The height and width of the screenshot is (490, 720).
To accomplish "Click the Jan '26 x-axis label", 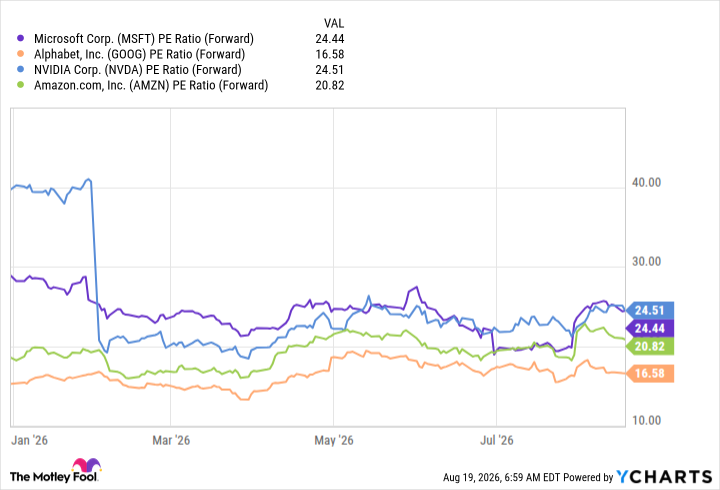I will pos(29,440).
